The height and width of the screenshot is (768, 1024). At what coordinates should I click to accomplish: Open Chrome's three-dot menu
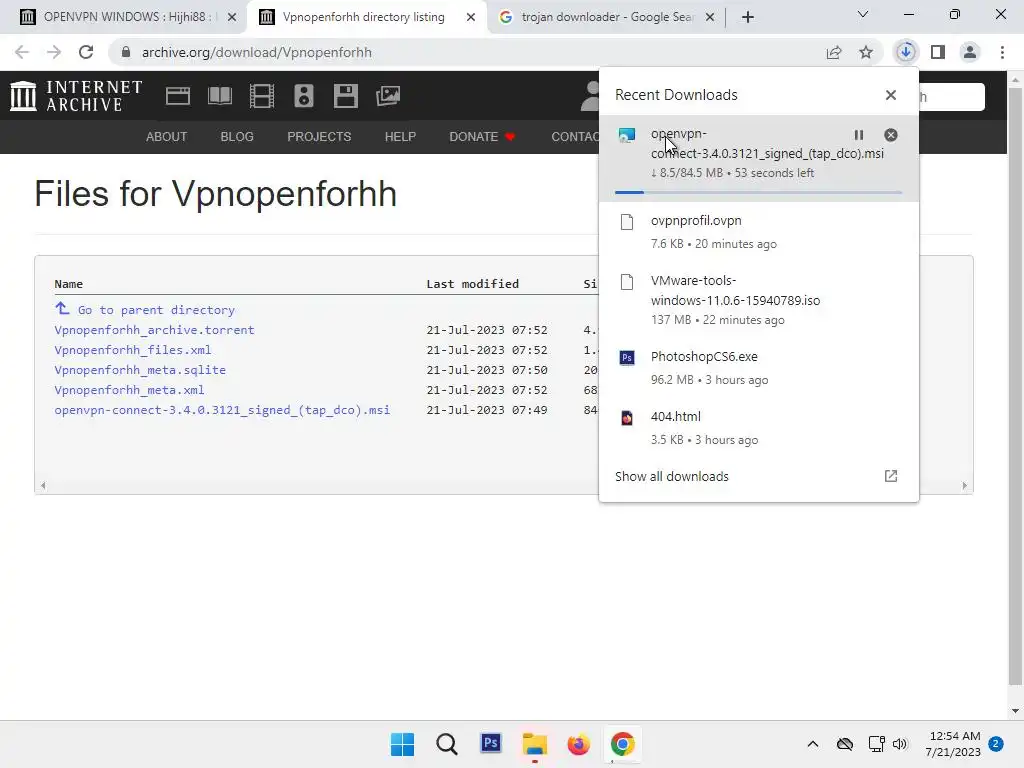(x=1002, y=52)
